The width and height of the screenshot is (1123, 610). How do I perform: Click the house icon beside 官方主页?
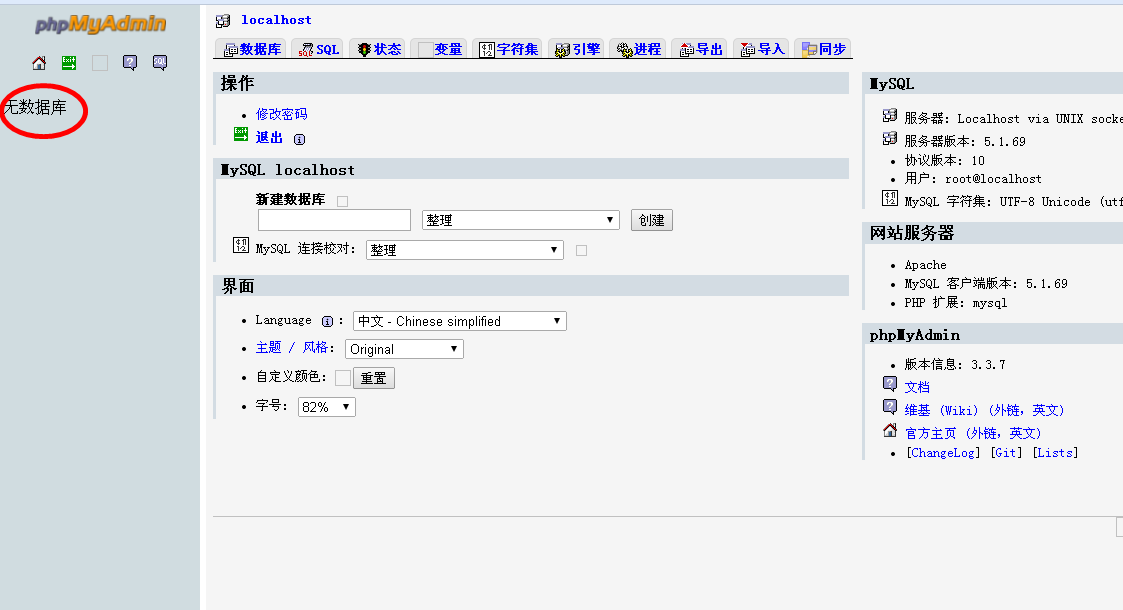[890, 431]
